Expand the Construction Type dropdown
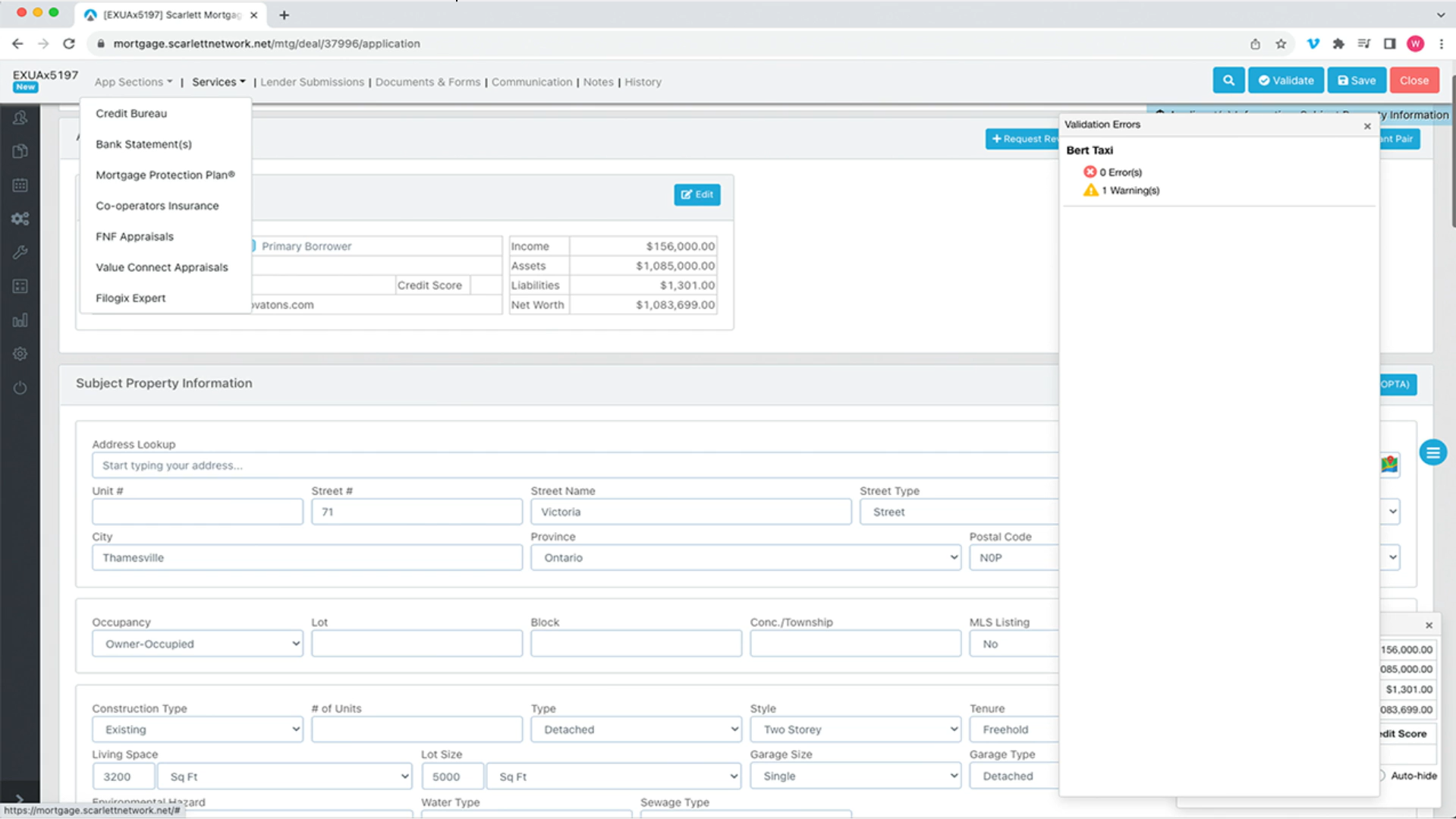Screen dimensions: 1456x819 tap(197, 729)
